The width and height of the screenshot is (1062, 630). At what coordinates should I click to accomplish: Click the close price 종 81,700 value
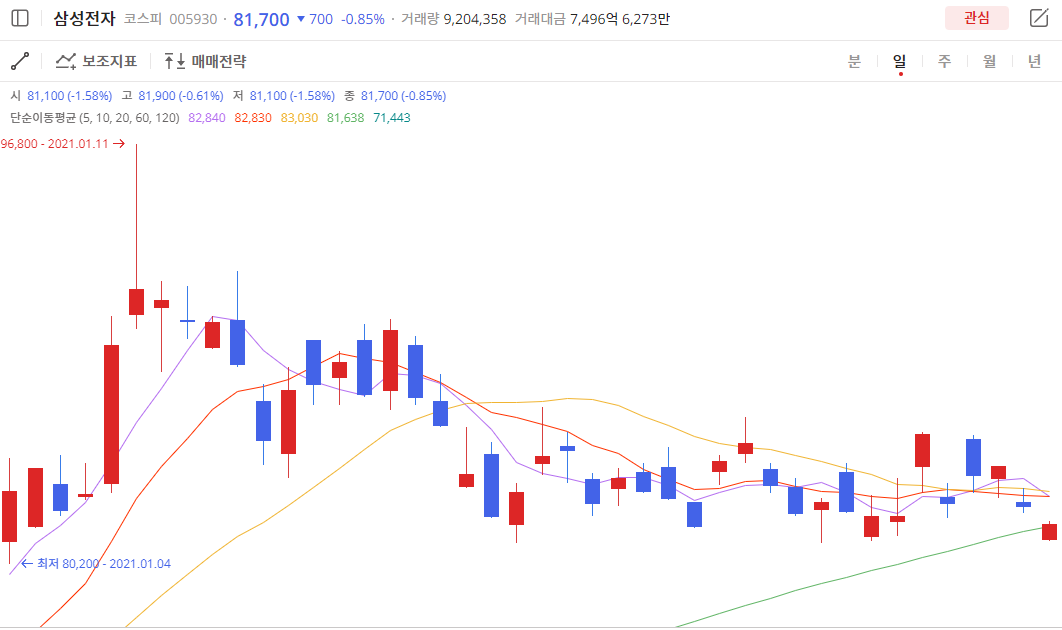[396, 96]
